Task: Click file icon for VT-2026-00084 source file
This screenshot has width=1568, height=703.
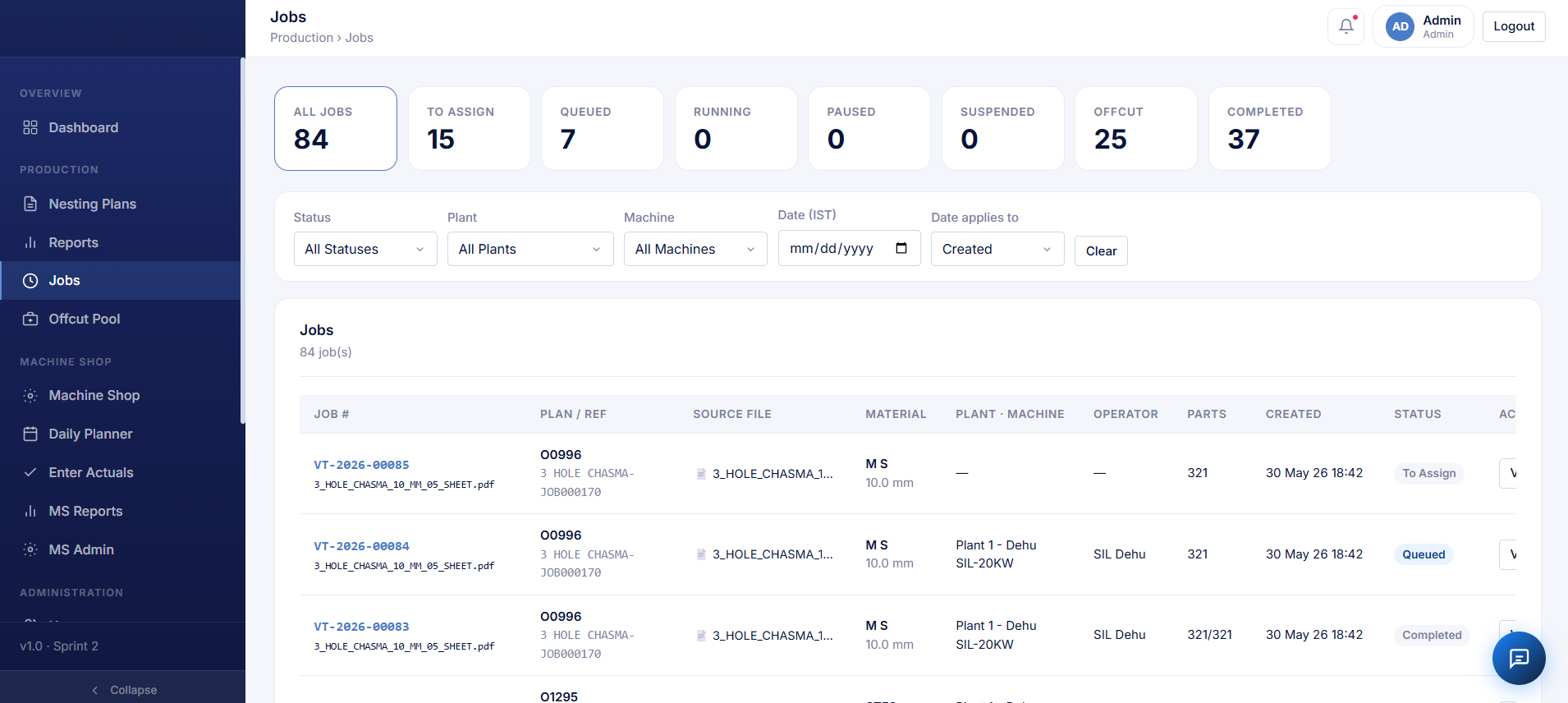Action: [701, 554]
